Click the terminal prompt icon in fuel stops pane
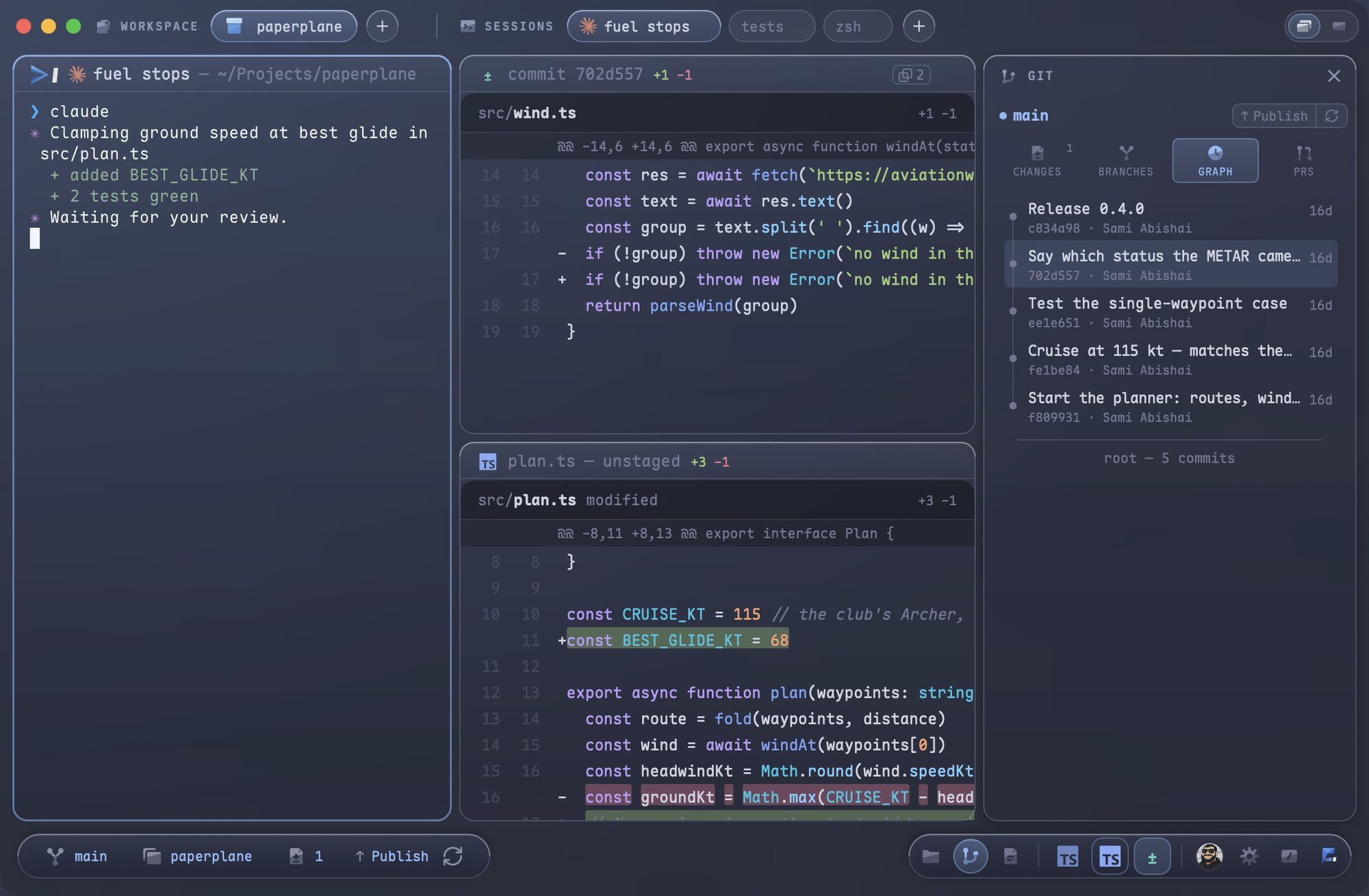This screenshot has width=1369, height=896. 44,74
